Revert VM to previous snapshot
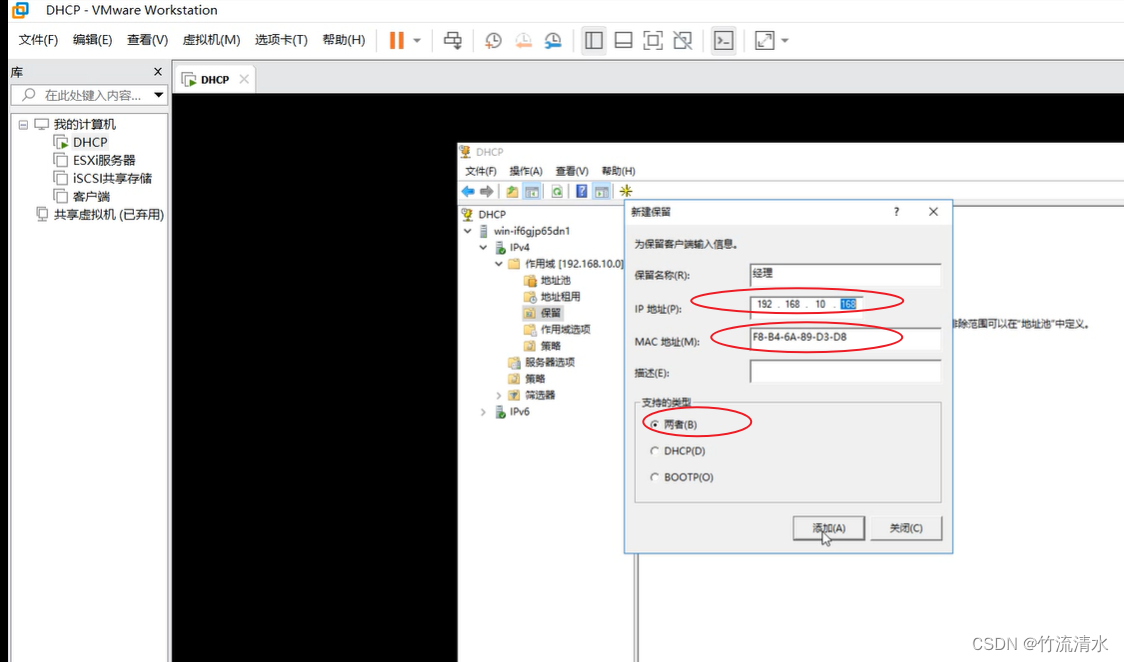The height and width of the screenshot is (662, 1124). click(x=524, y=40)
